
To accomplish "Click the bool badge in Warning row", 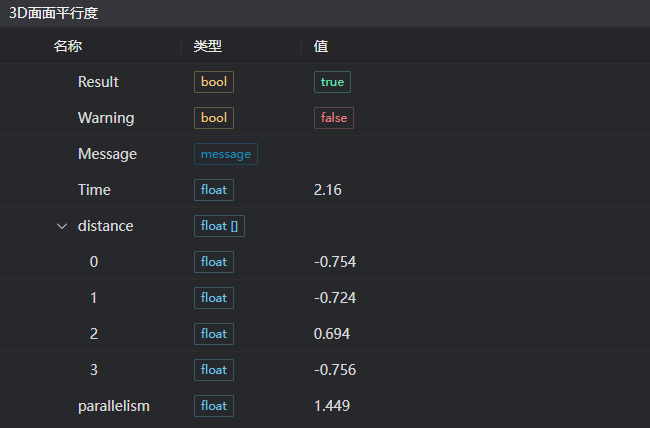I will pos(213,118).
